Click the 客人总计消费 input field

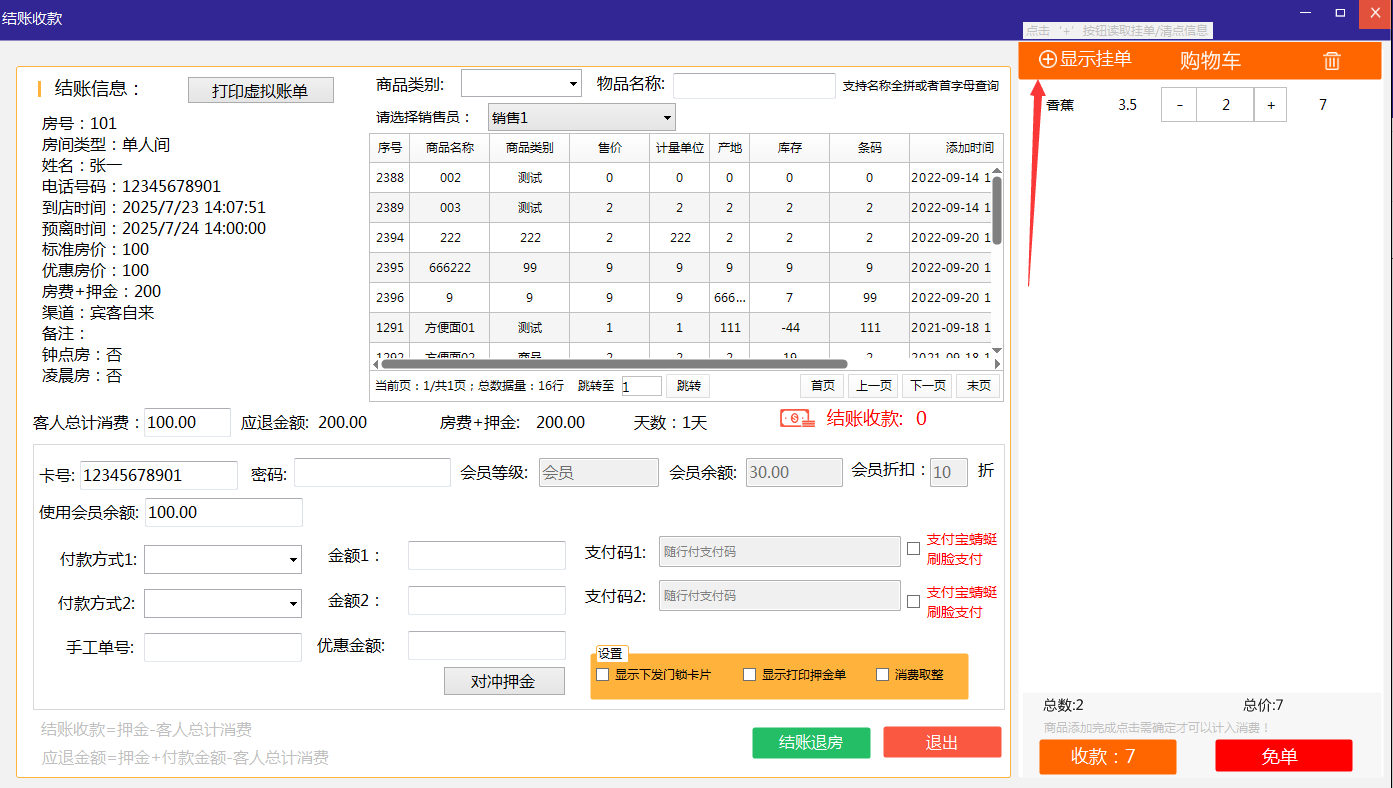pos(188,423)
